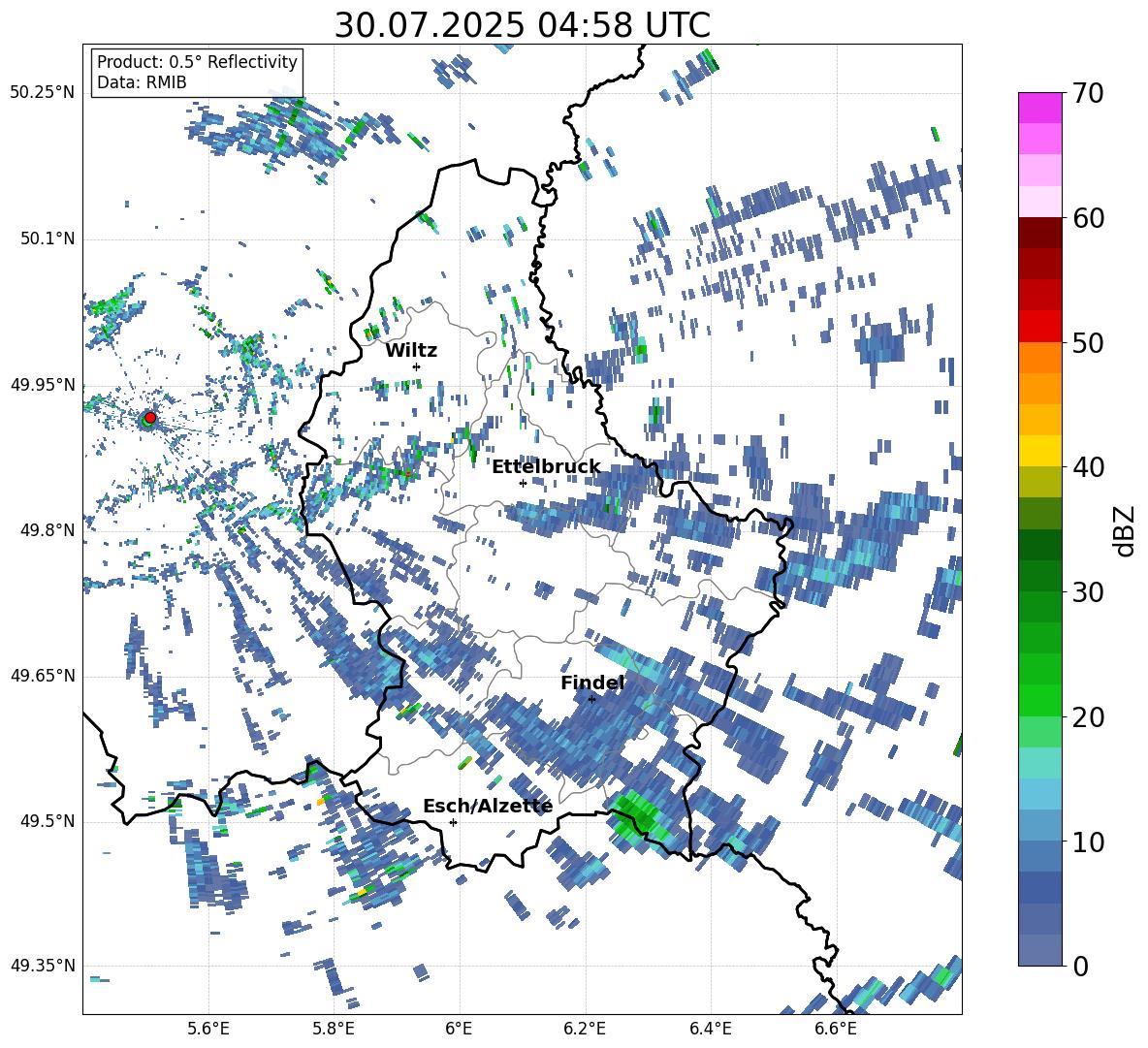Click the Wiltz station cross marker

click(417, 366)
